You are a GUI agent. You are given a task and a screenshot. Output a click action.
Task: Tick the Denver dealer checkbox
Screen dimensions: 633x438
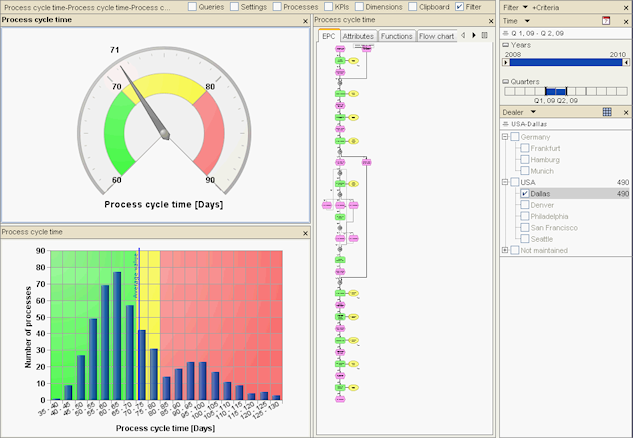(524, 205)
